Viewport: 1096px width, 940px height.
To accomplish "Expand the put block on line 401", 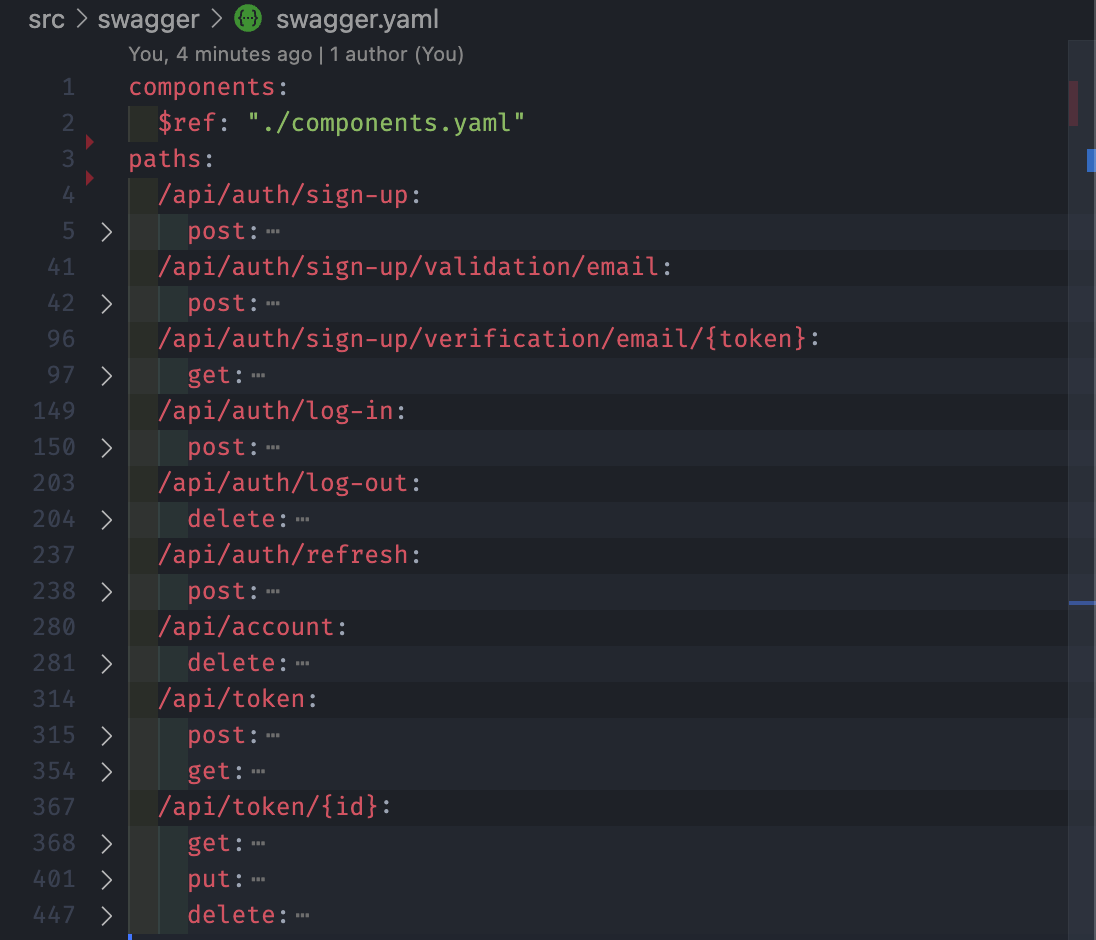I will click(x=106, y=880).
